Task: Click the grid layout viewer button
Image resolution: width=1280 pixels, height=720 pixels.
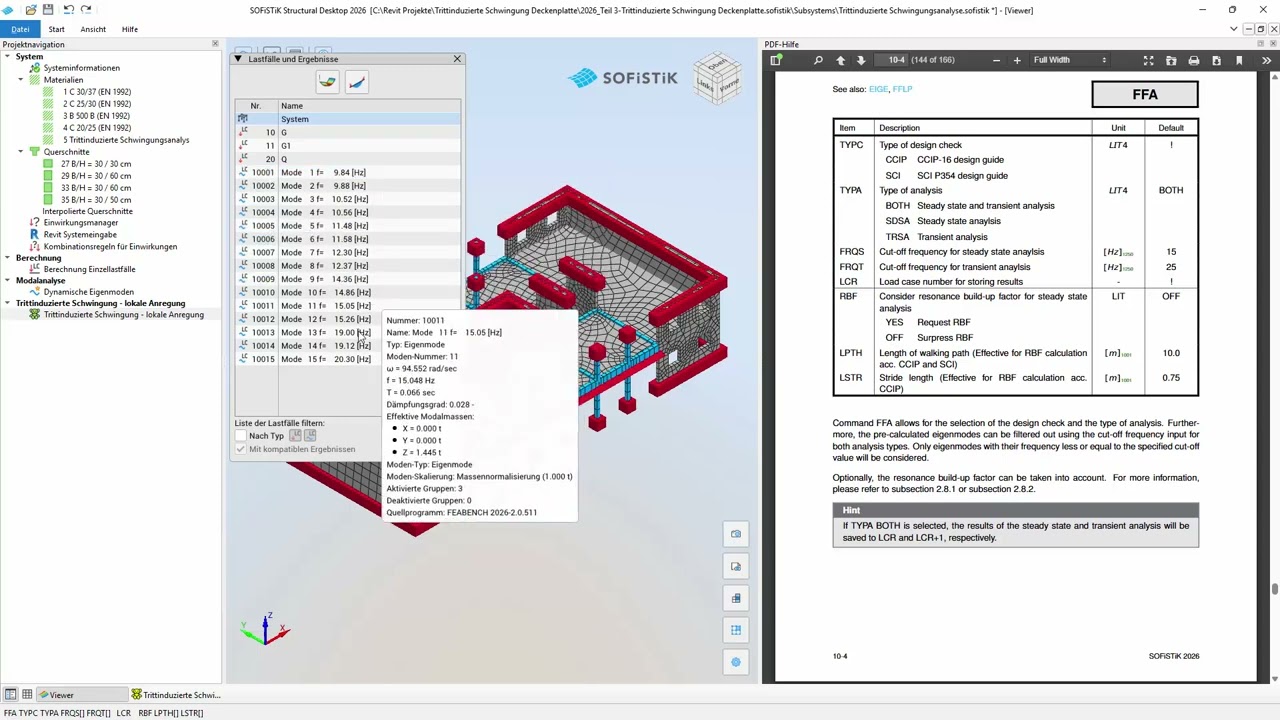Action: 736,630
